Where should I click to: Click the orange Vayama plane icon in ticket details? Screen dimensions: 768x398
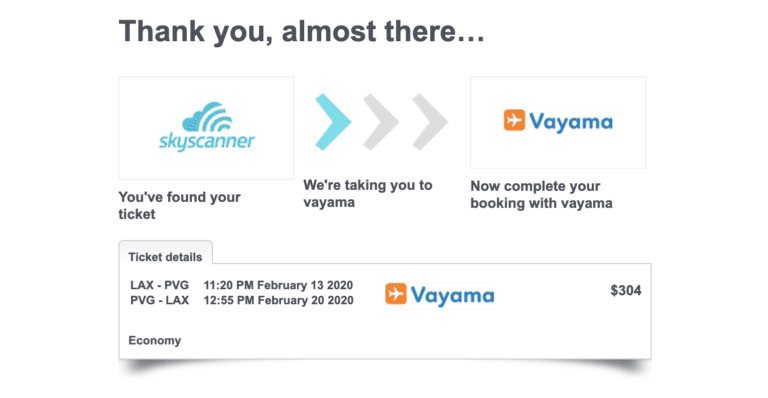(x=396, y=294)
